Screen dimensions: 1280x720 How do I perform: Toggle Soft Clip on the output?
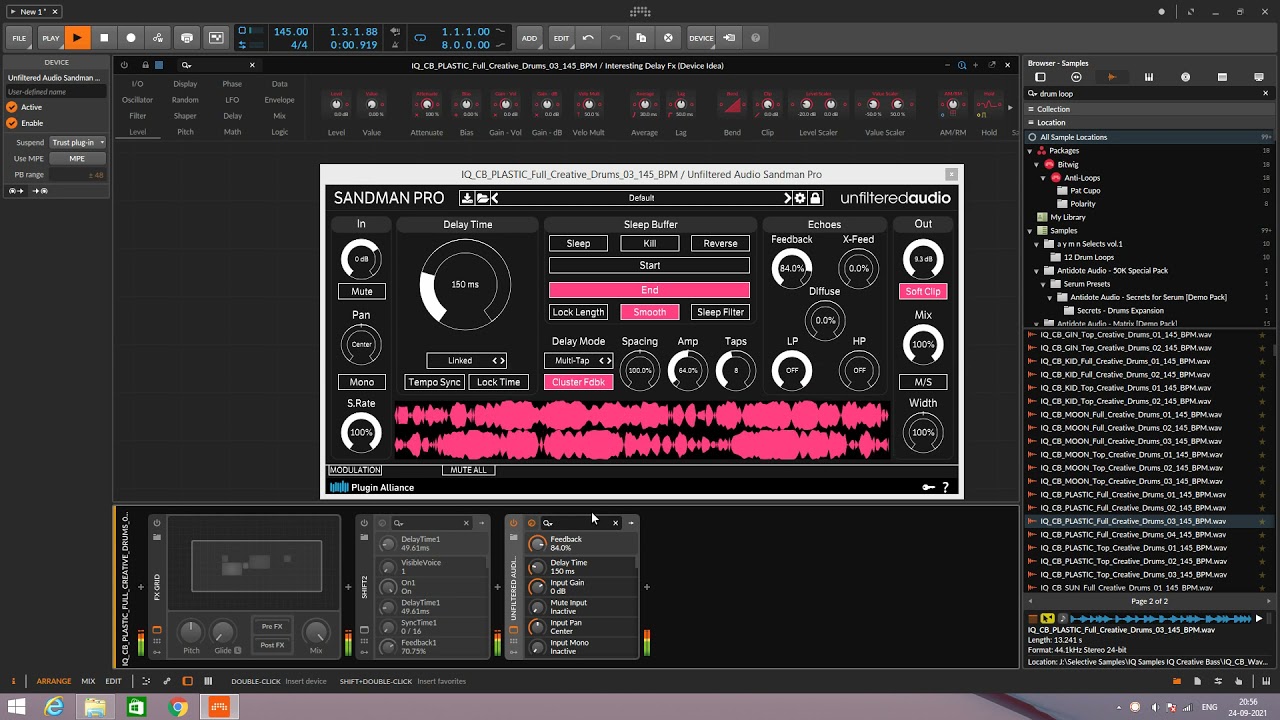(922, 291)
